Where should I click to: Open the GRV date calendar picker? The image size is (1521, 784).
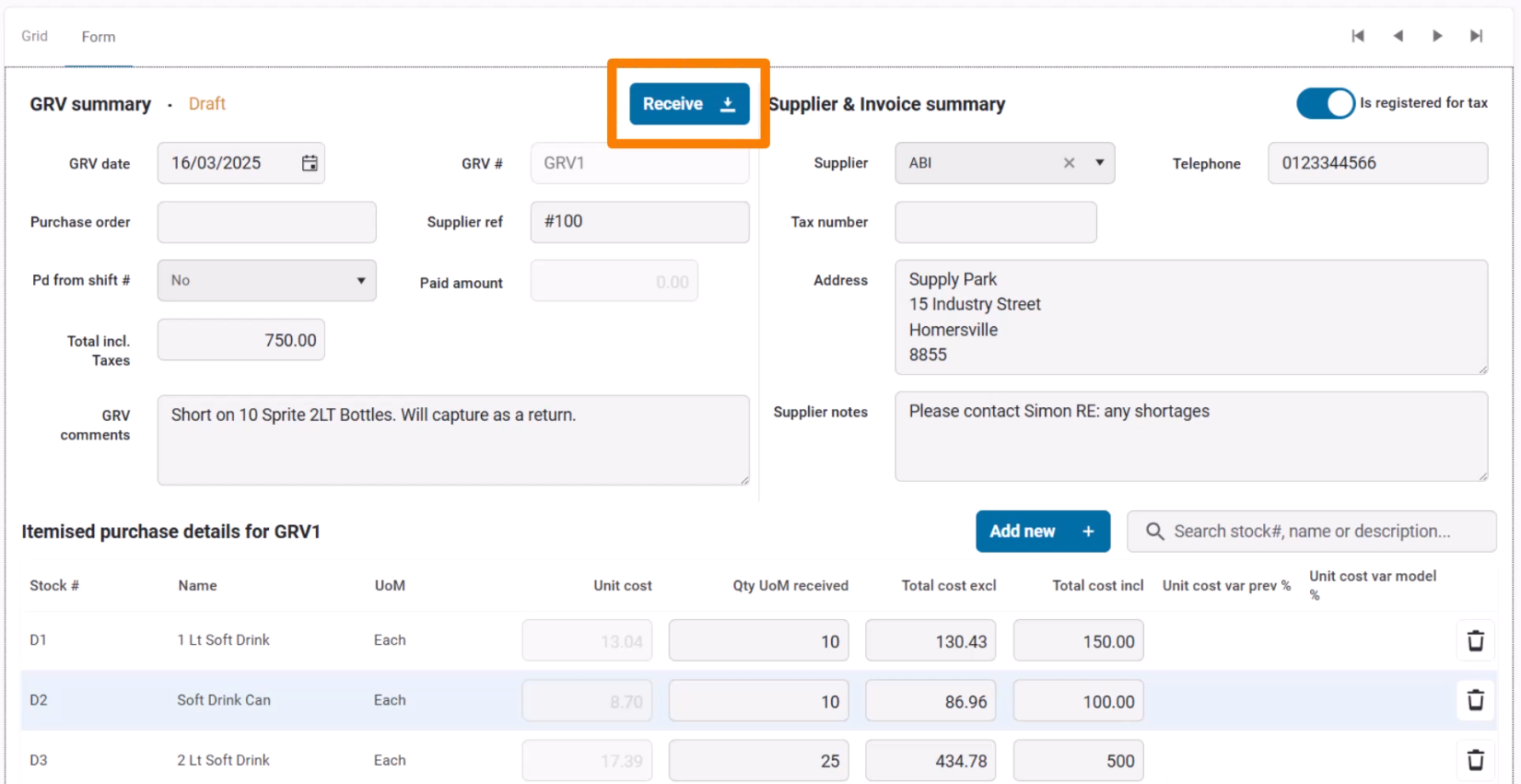coord(310,163)
